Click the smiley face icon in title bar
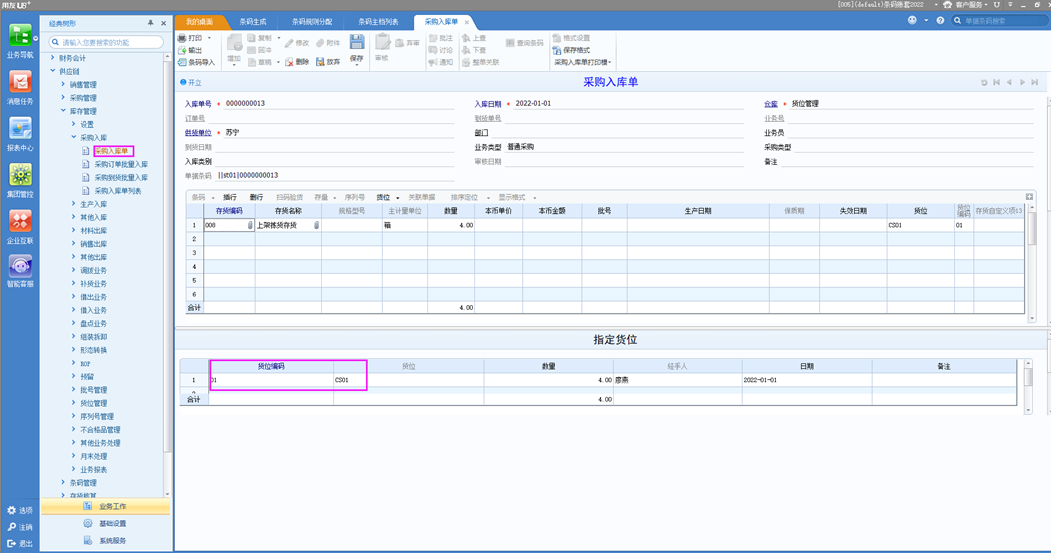The image size is (1051, 553). coord(912,20)
